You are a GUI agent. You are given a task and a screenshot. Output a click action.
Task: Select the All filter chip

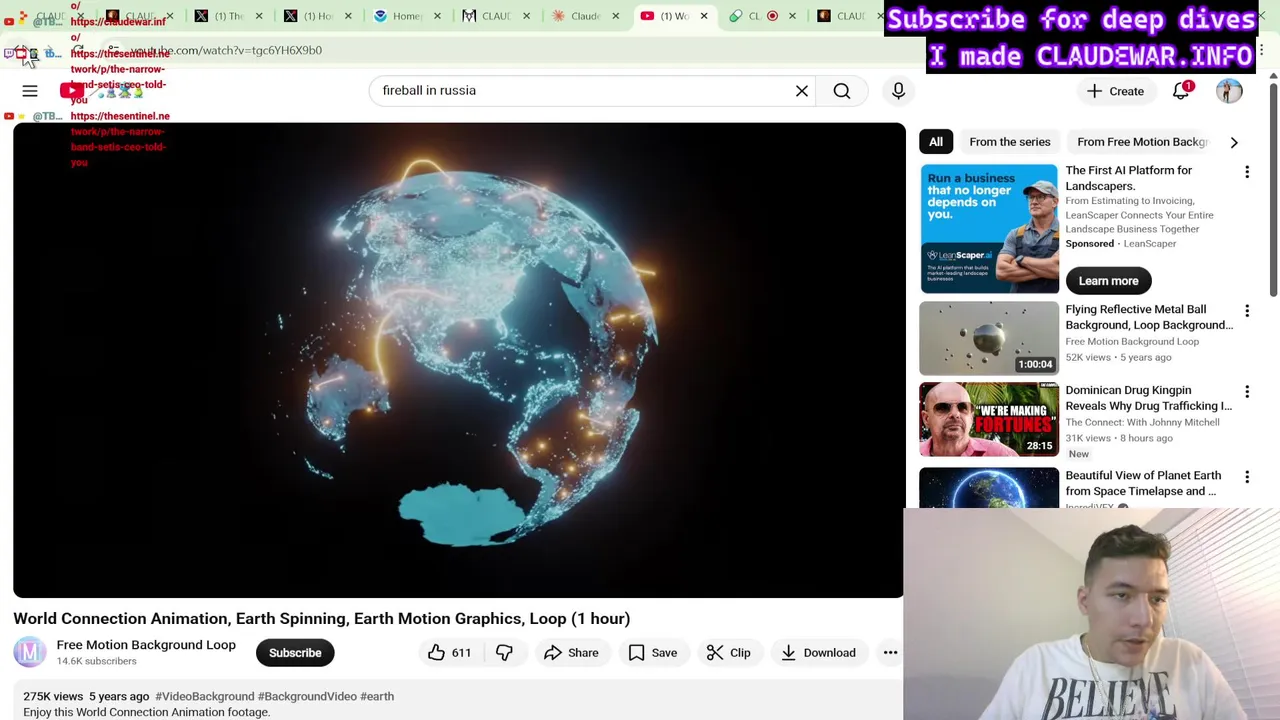pyautogui.click(x=936, y=142)
